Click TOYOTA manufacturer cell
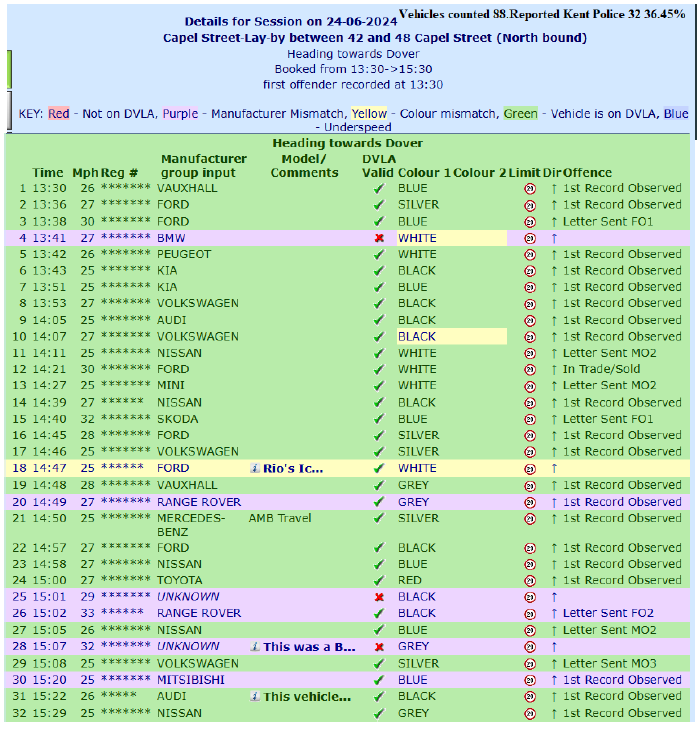The image size is (700, 734). pos(180,580)
